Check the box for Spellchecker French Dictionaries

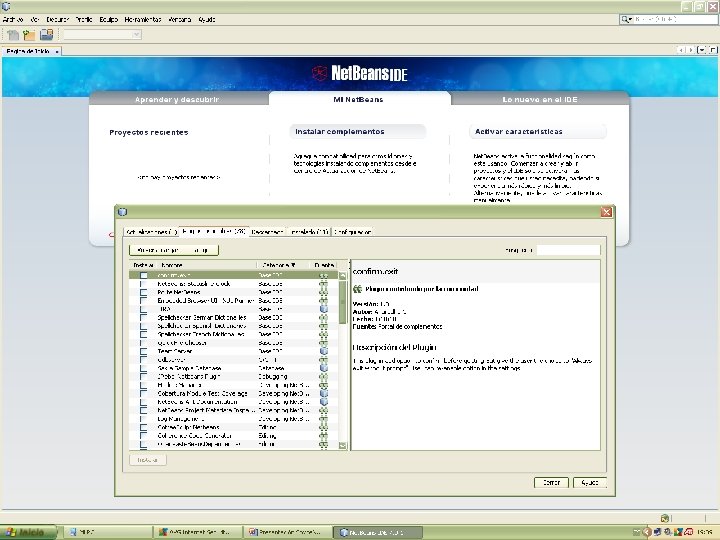click(144, 334)
